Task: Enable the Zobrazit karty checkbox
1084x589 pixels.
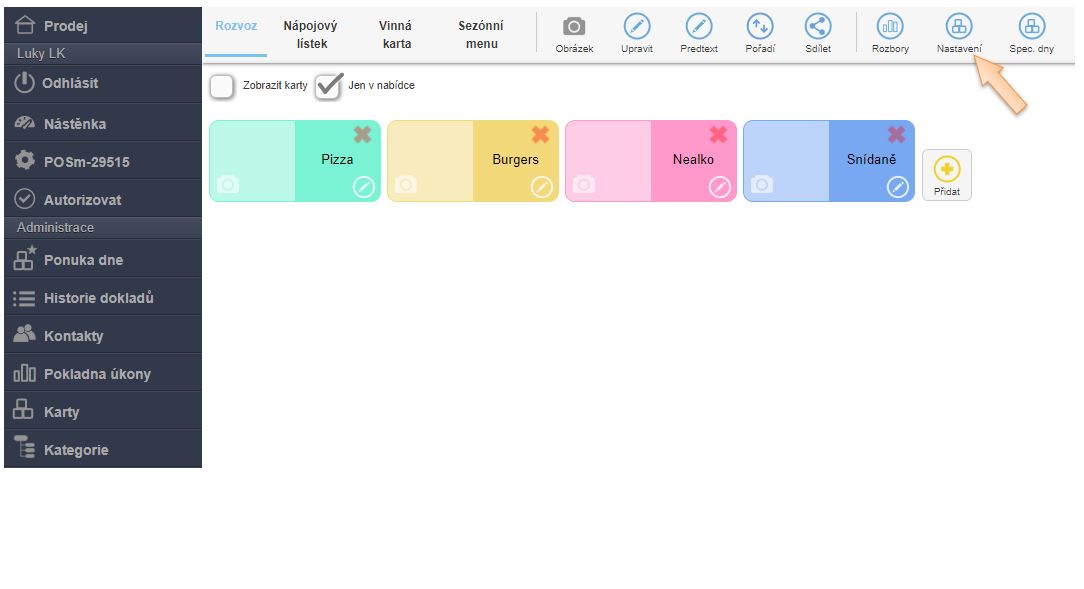Action: [222, 87]
